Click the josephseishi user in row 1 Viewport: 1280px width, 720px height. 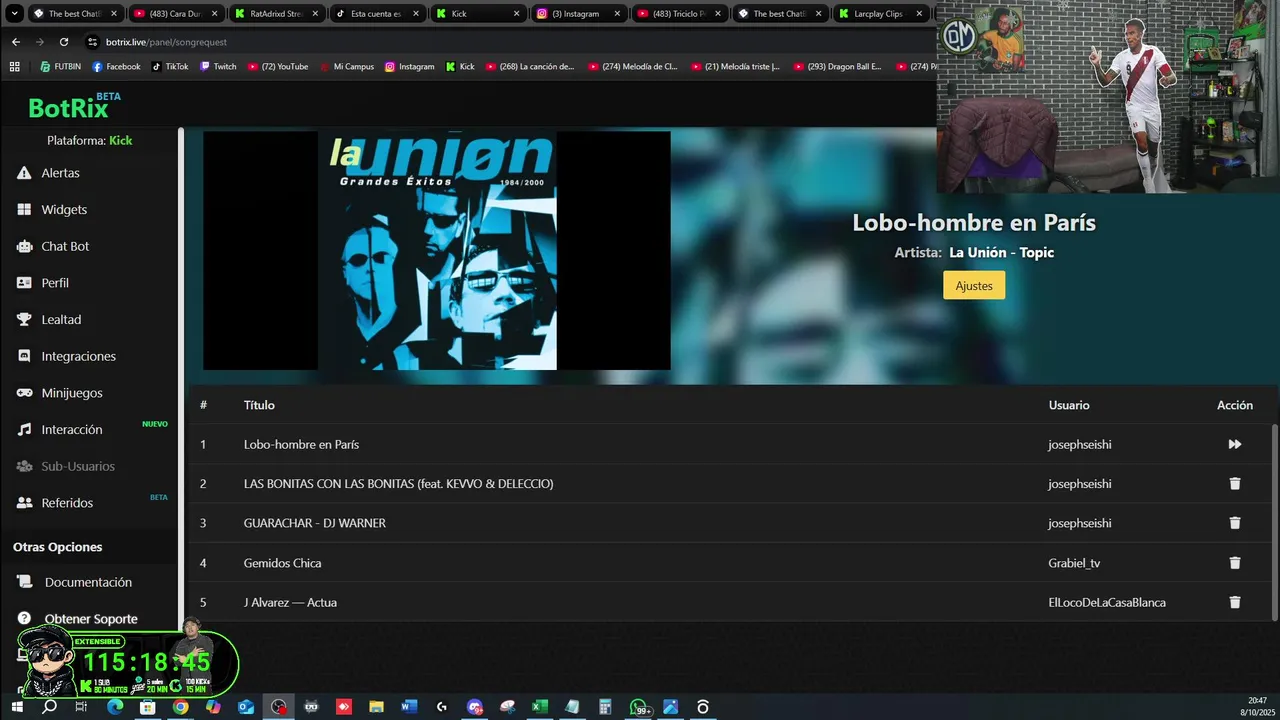[1079, 444]
